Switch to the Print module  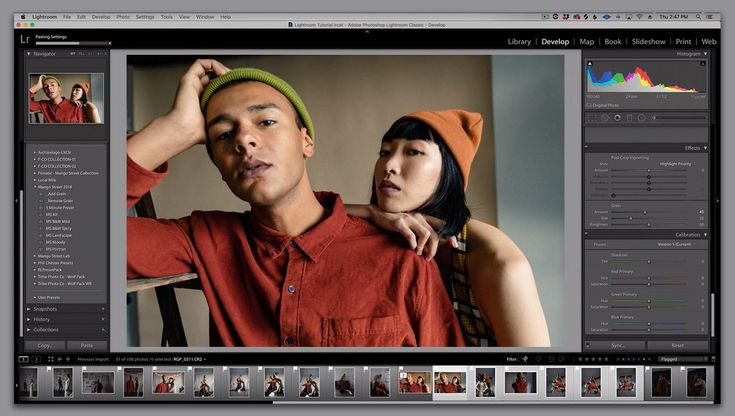click(x=683, y=42)
